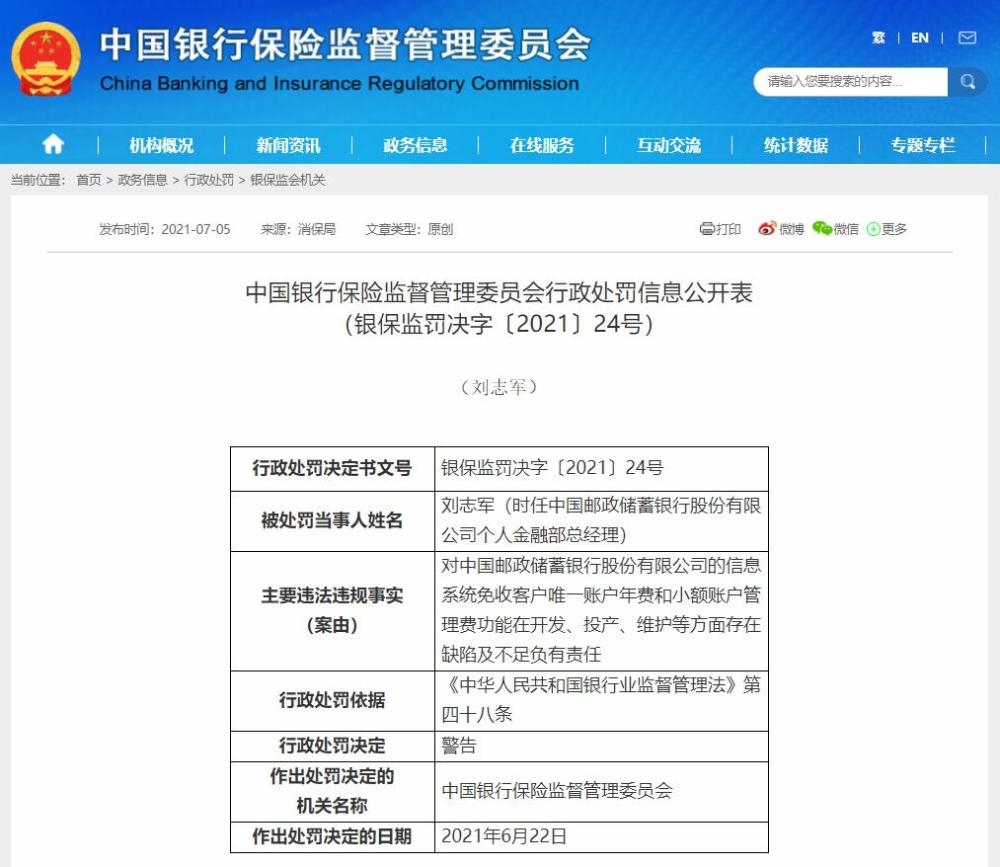Click 银保监会机关 breadcrumb link
Image resolution: width=1000 pixels, height=867 pixels.
tap(288, 180)
